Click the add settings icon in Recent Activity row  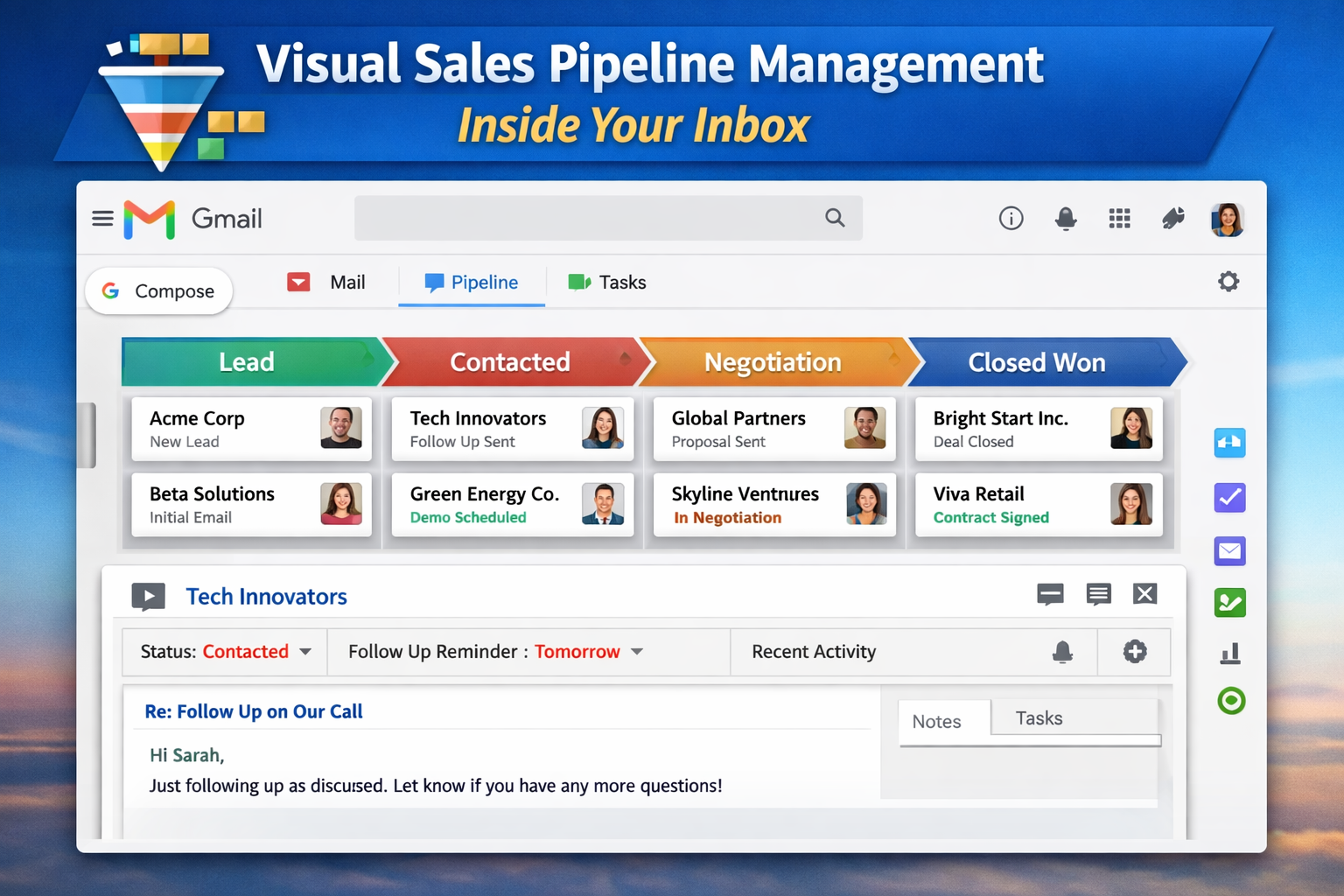(x=1134, y=651)
